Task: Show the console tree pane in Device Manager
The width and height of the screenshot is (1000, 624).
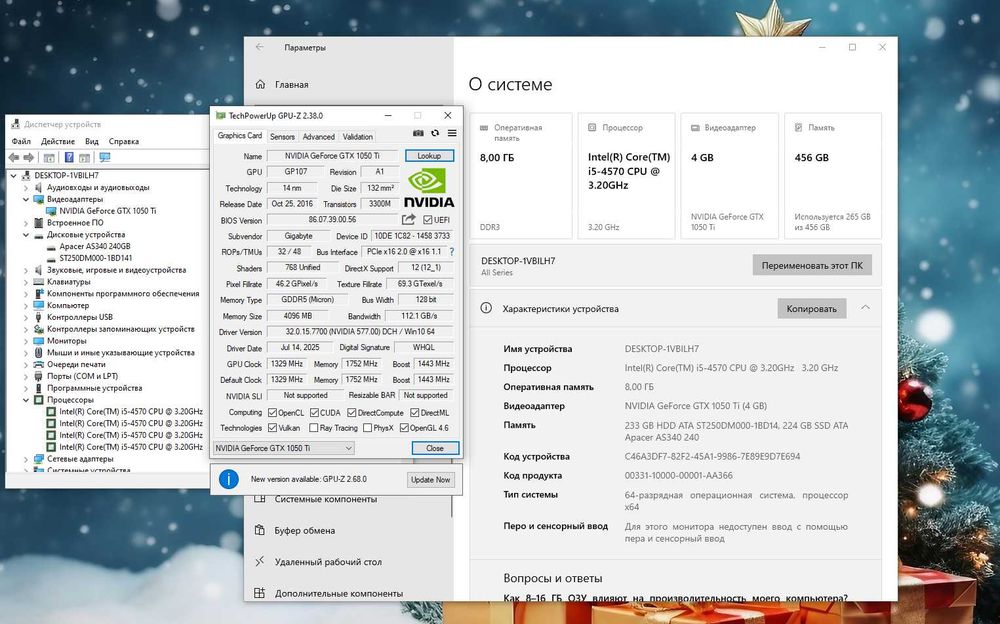Action: [49, 157]
